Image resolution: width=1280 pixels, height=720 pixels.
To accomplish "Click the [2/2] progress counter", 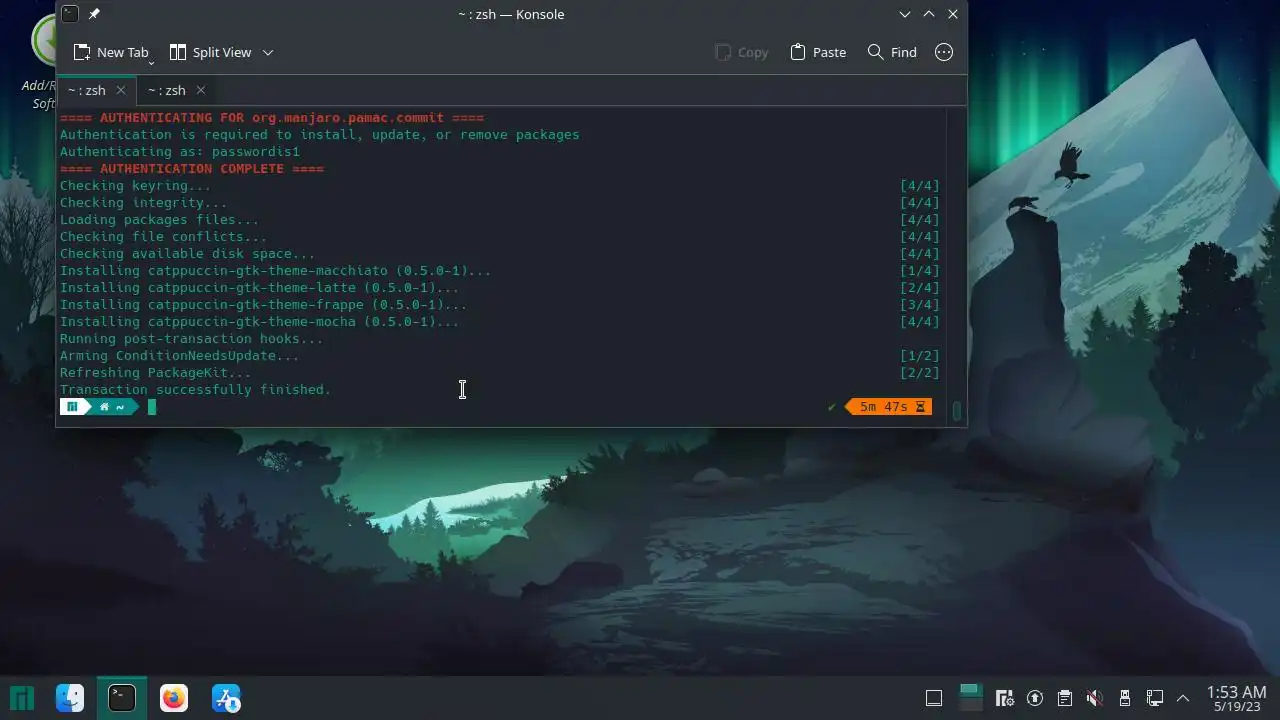I will [x=920, y=373].
